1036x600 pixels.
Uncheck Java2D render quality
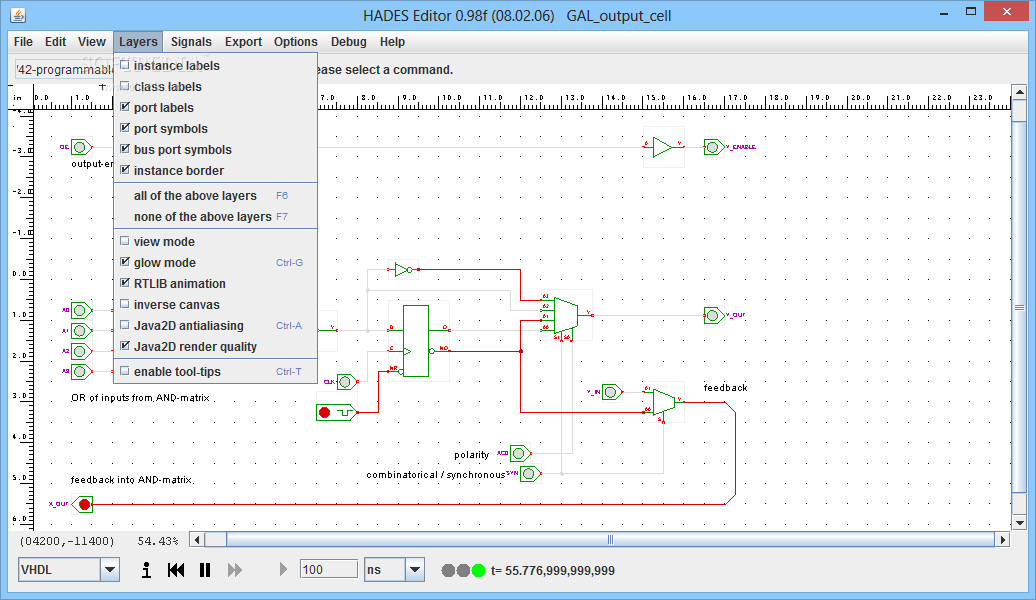(215, 347)
